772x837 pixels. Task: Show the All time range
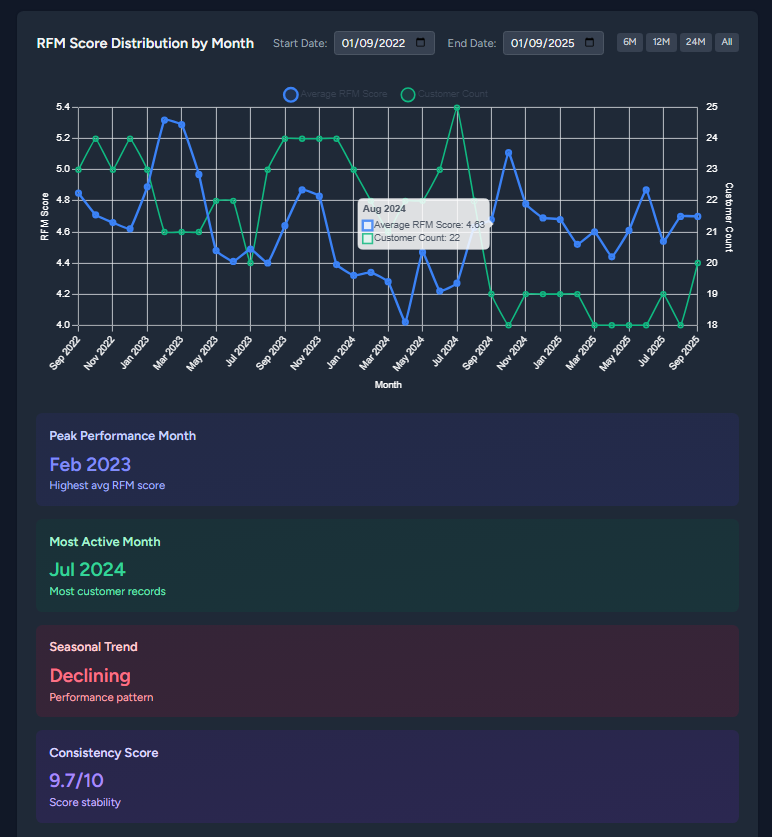tap(727, 42)
